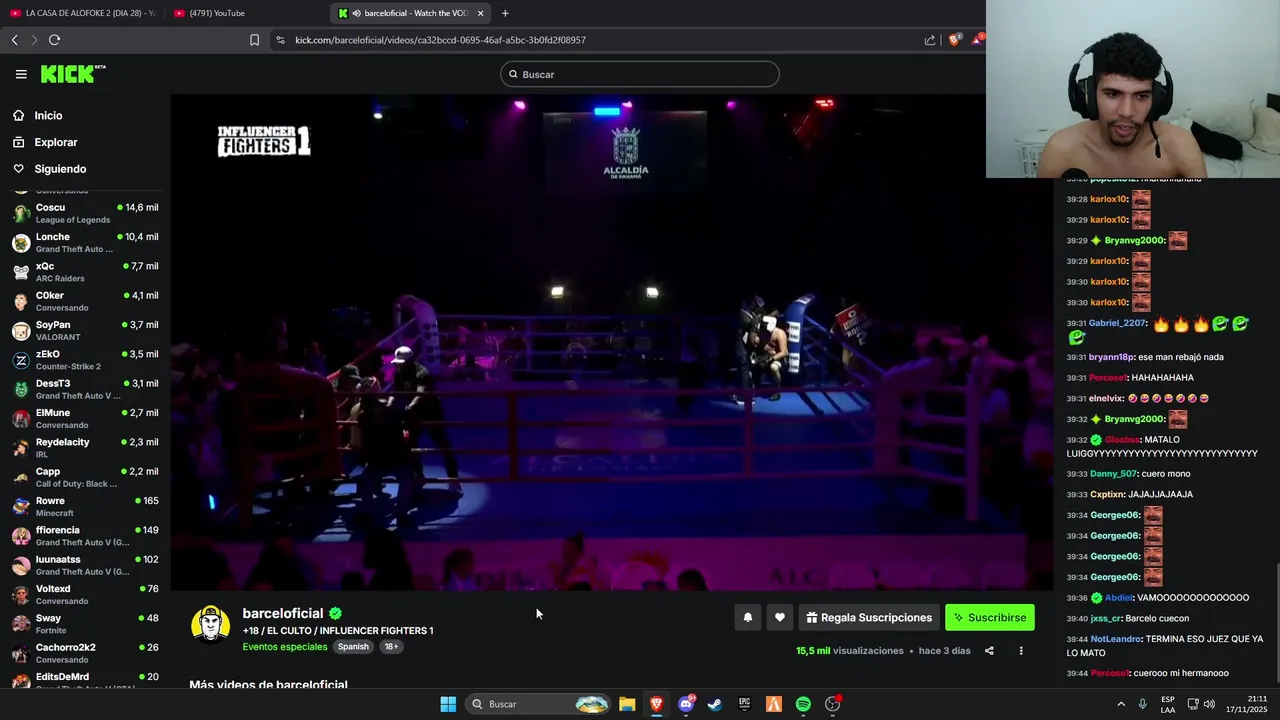Open site settings icon beside URL
1280x720 pixels.
(x=280, y=40)
